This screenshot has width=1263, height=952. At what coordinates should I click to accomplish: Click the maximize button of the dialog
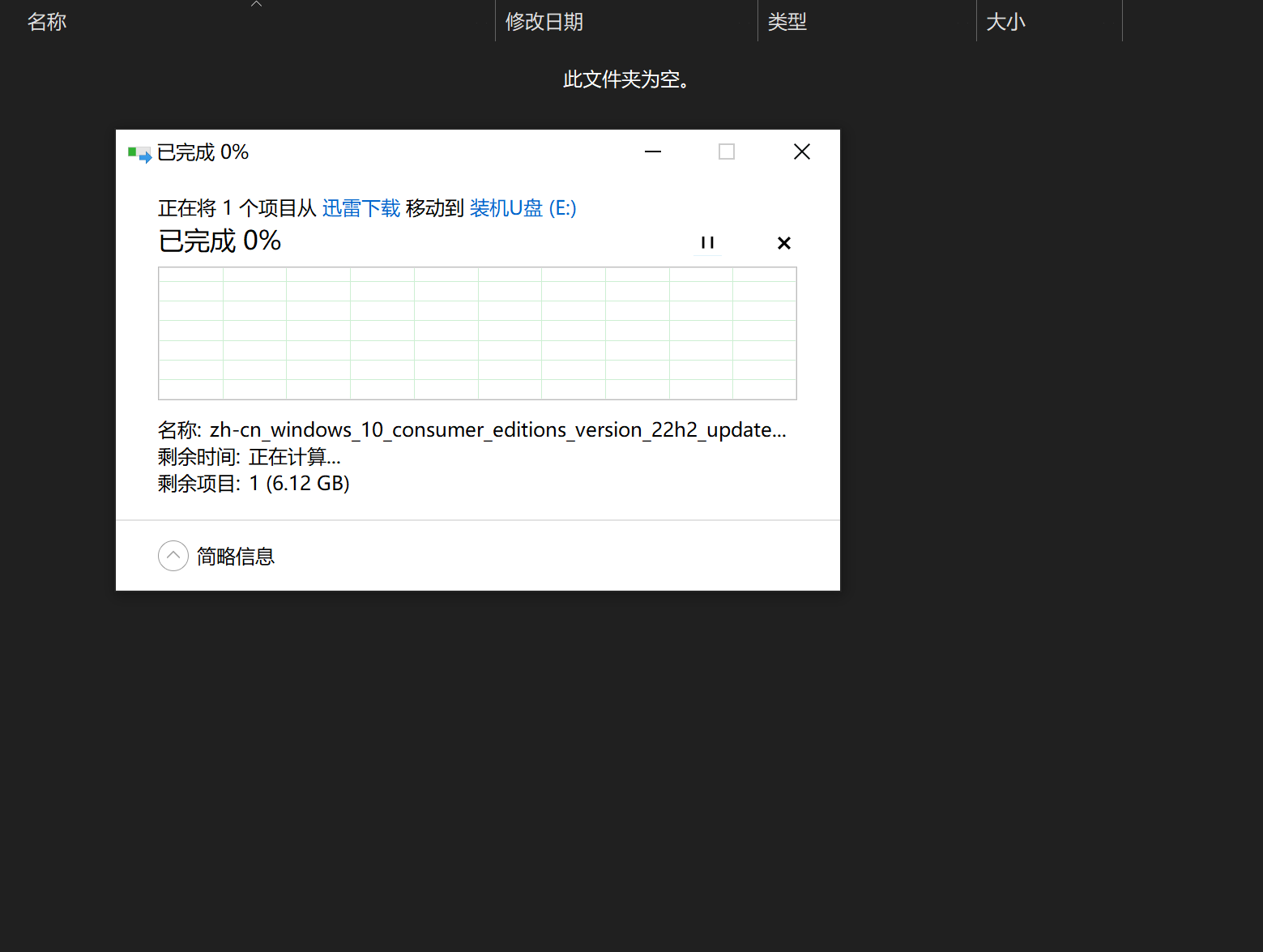(727, 152)
